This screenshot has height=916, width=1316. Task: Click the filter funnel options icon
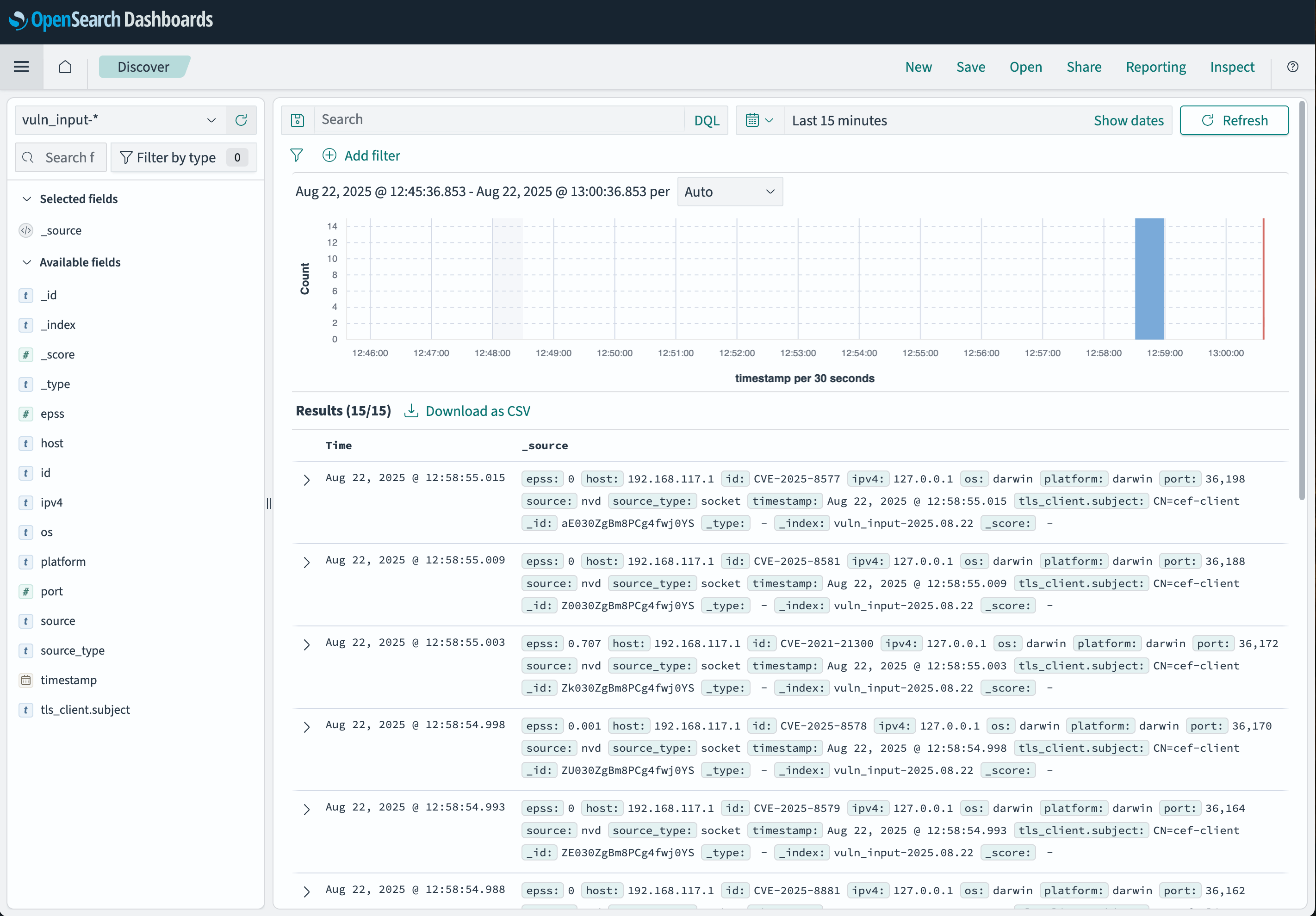coord(296,155)
